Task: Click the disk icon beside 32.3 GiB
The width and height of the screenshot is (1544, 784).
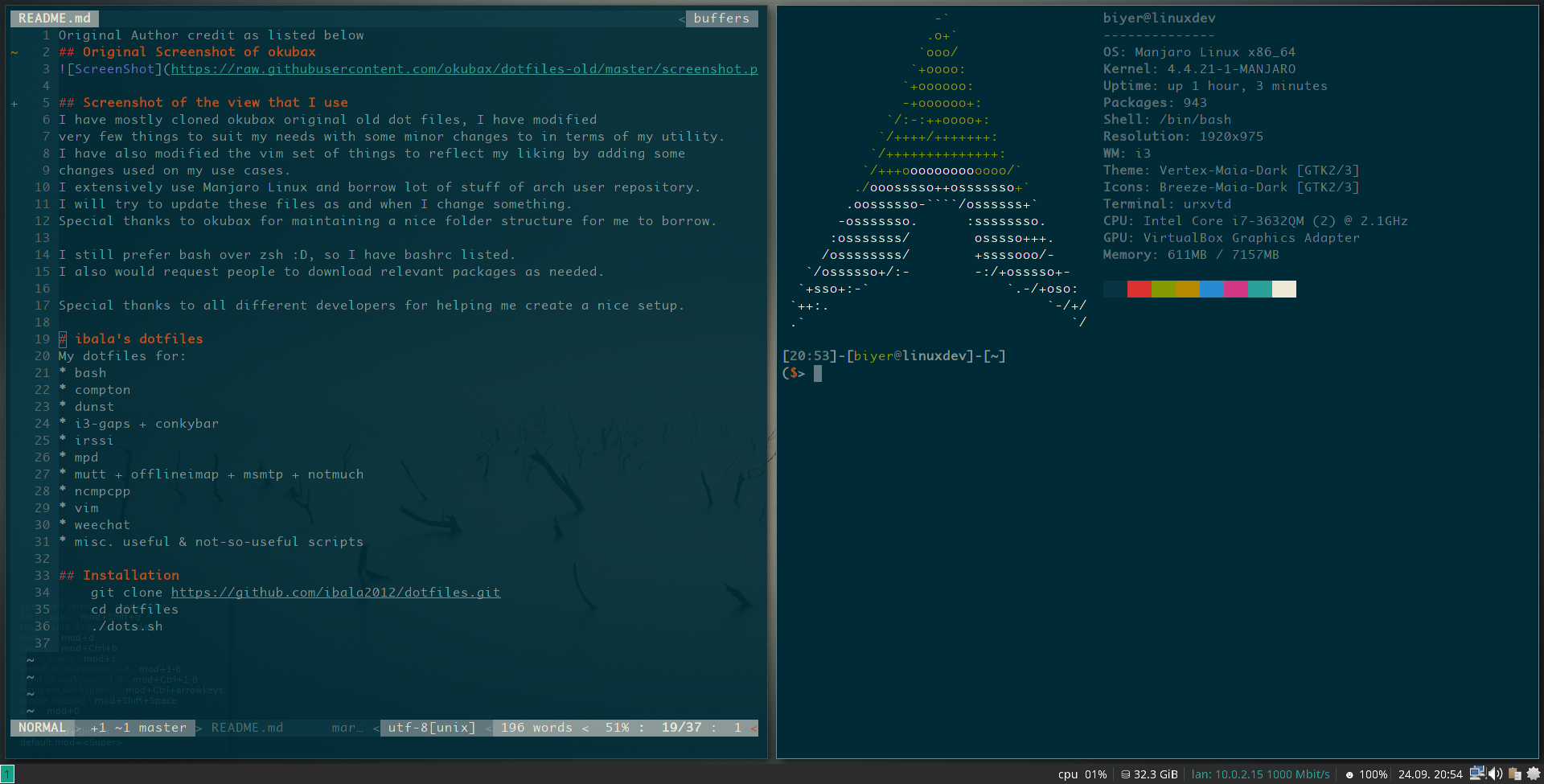Action: 1126,774
